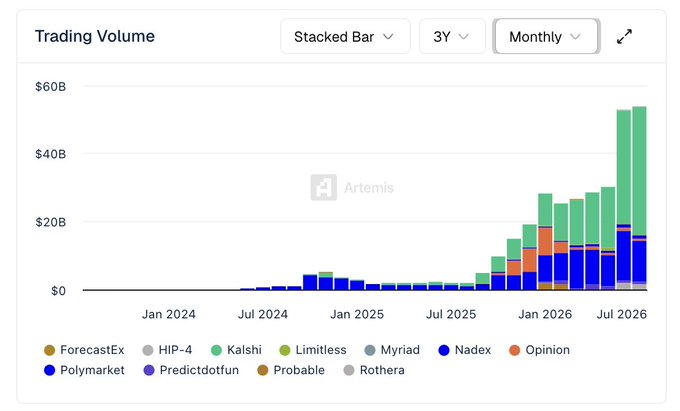Open the 3Y time range dropdown
Image resolution: width=680 pixels, height=411 pixels.
tap(452, 36)
